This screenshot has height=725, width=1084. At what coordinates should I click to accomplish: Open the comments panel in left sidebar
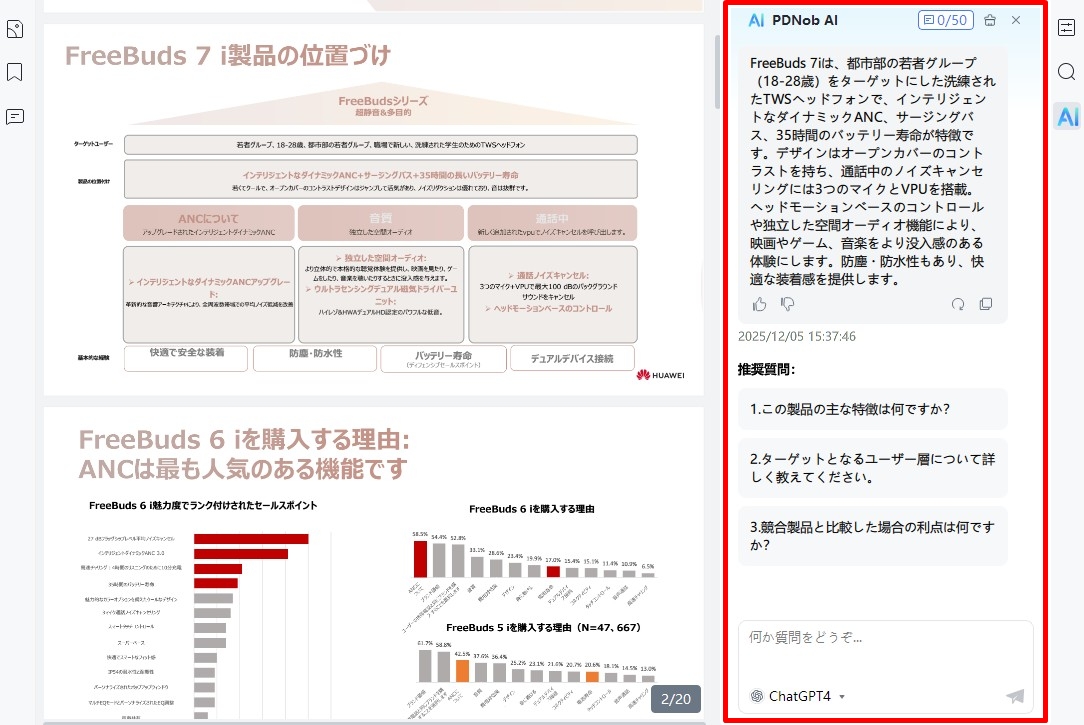pyautogui.click(x=15, y=116)
